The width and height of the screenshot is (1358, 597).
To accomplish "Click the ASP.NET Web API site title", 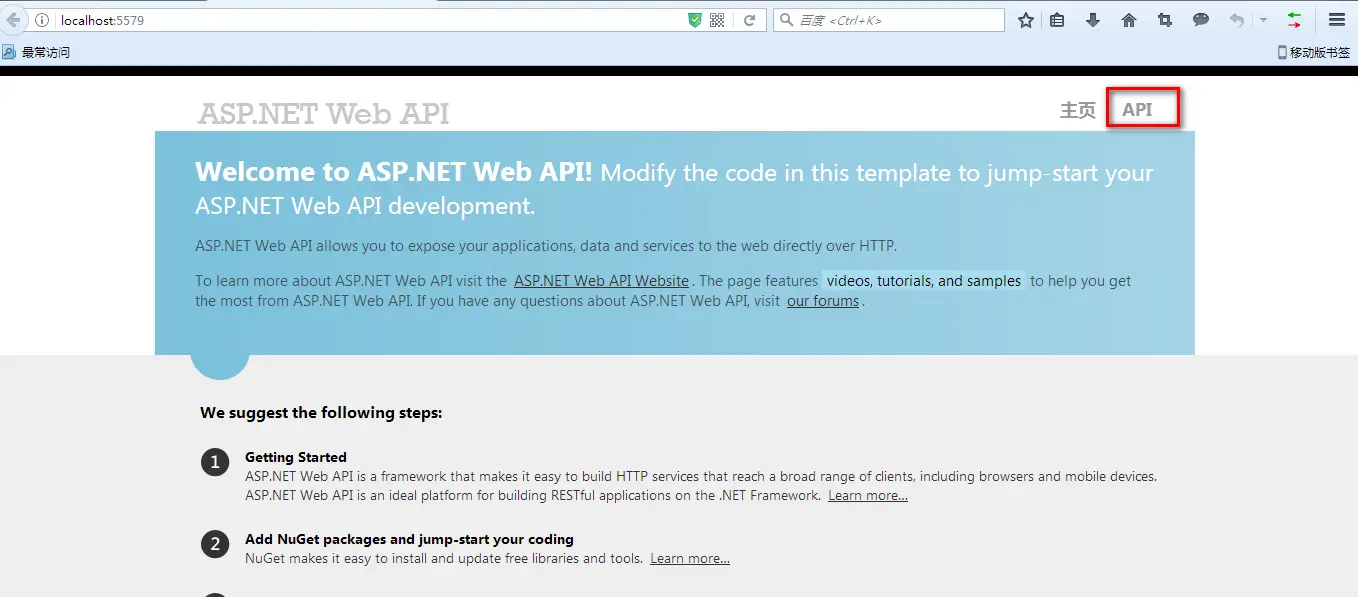I will 323,113.
